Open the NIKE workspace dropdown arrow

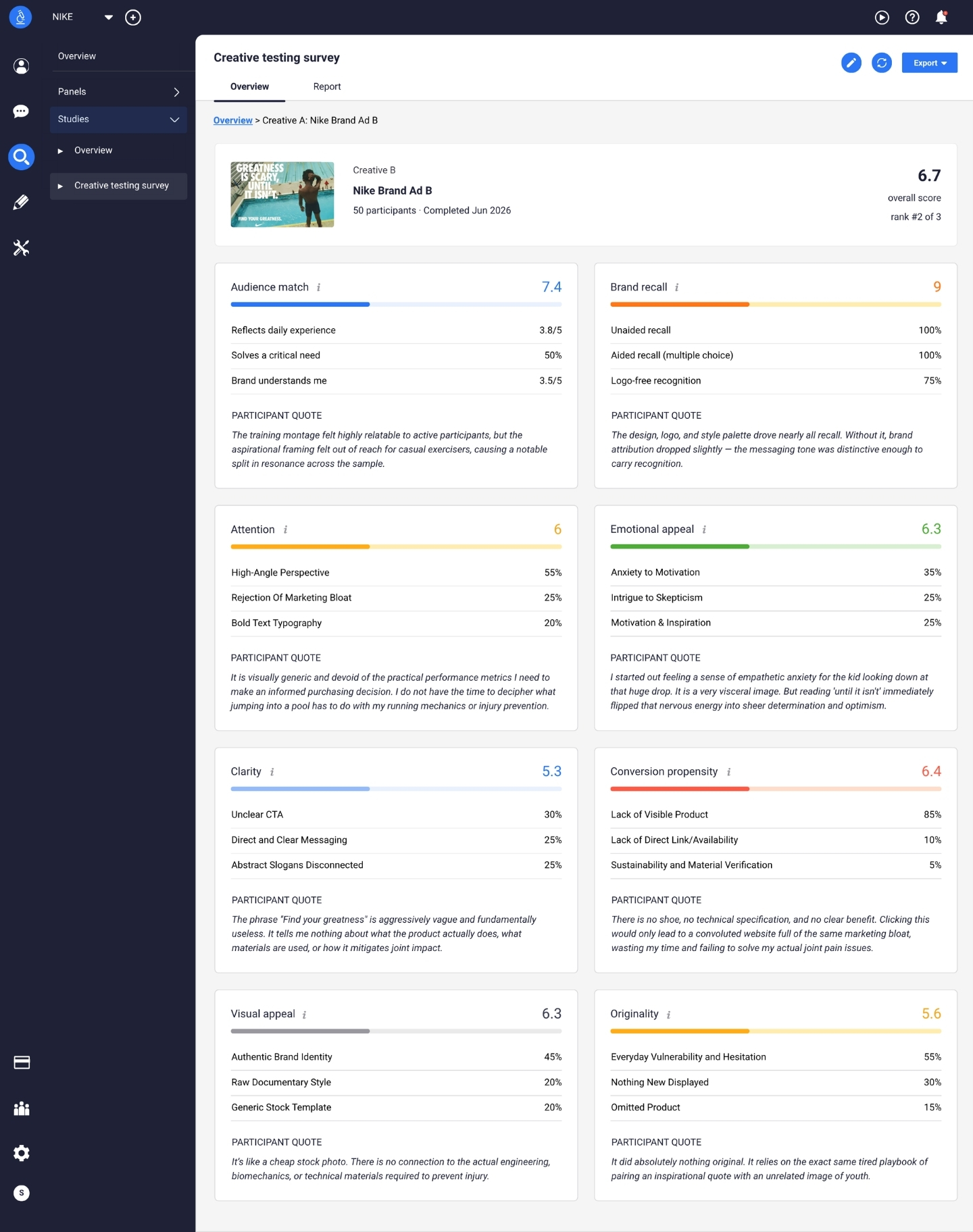click(108, 18)
